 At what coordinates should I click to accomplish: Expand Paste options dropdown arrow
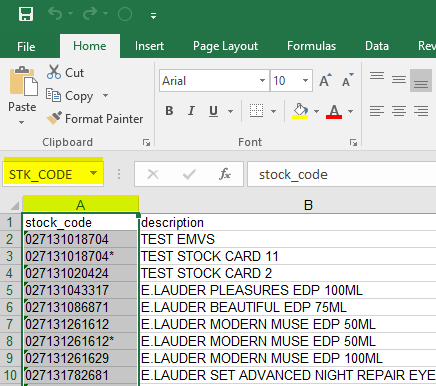coord(22,122)
